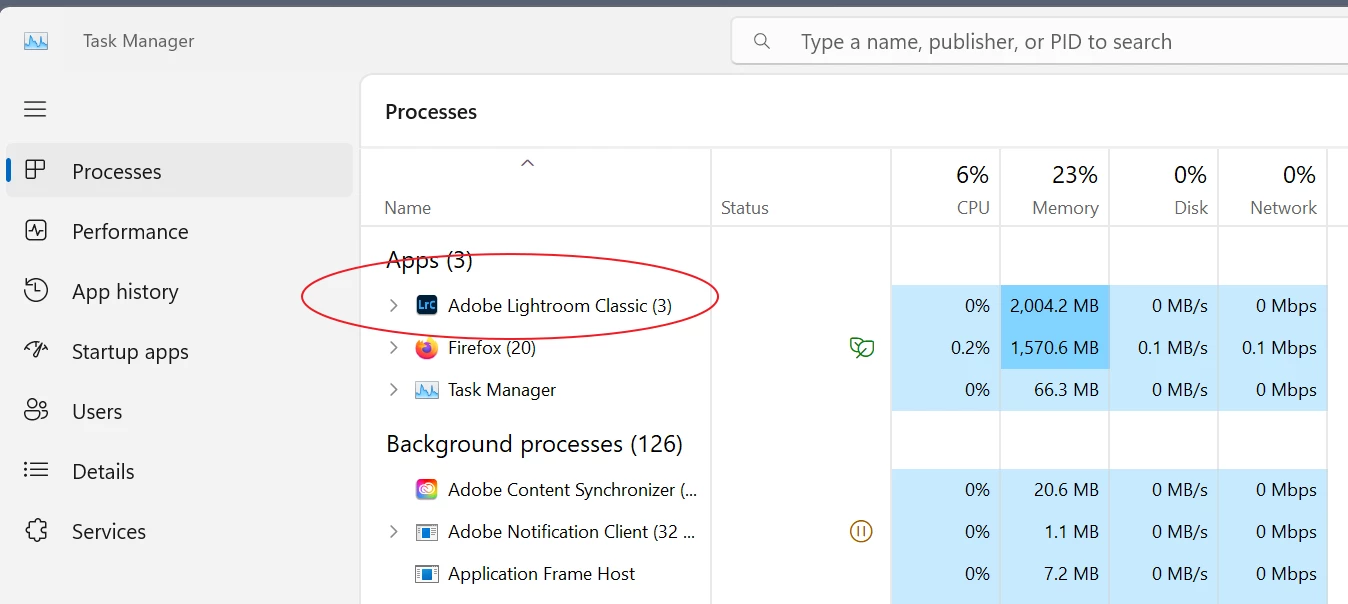
Task: Select the Task Manager process row
Action: [x=845, y=390]
